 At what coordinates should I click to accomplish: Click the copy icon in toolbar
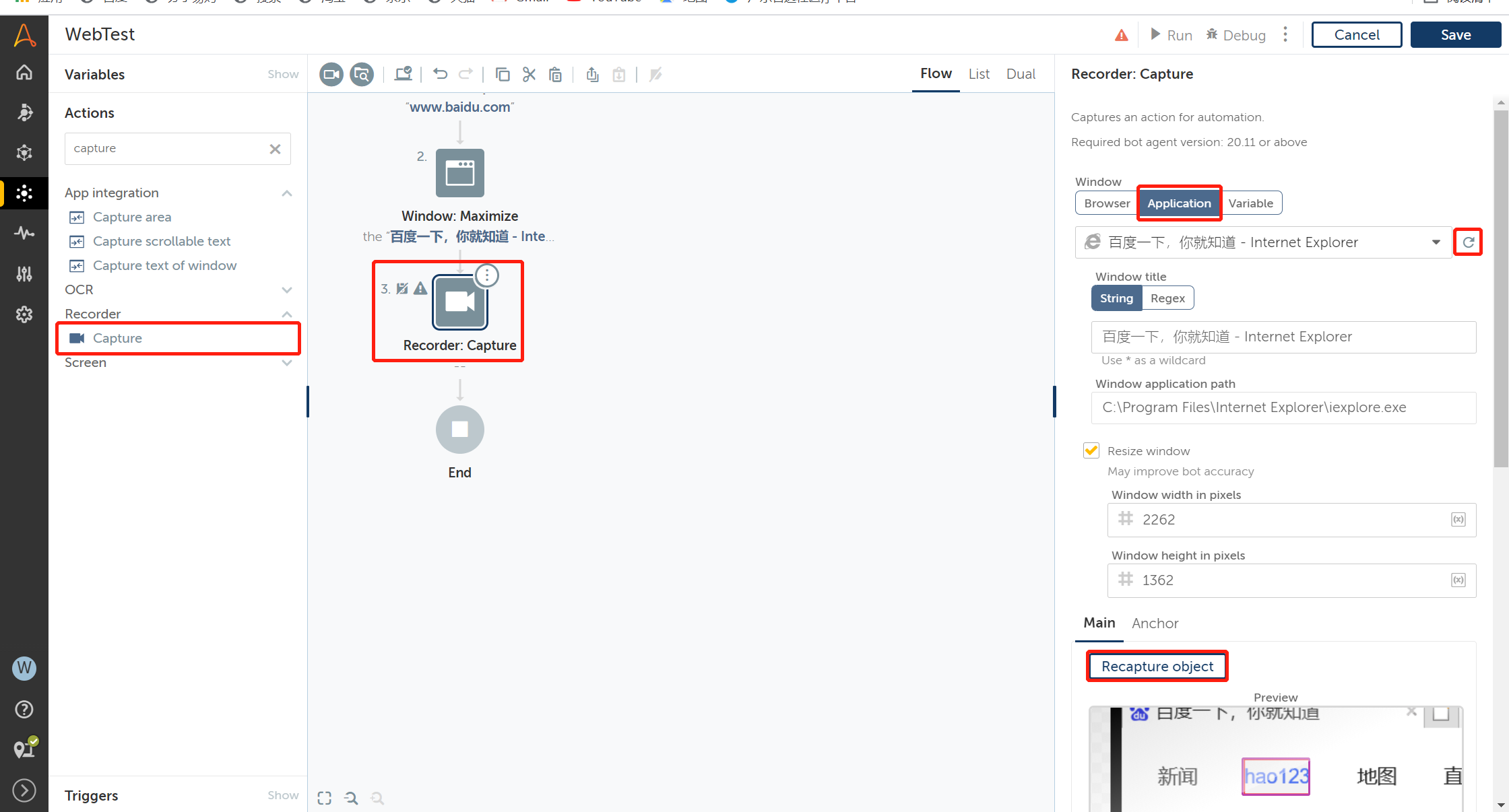click(x=503, y=74)
